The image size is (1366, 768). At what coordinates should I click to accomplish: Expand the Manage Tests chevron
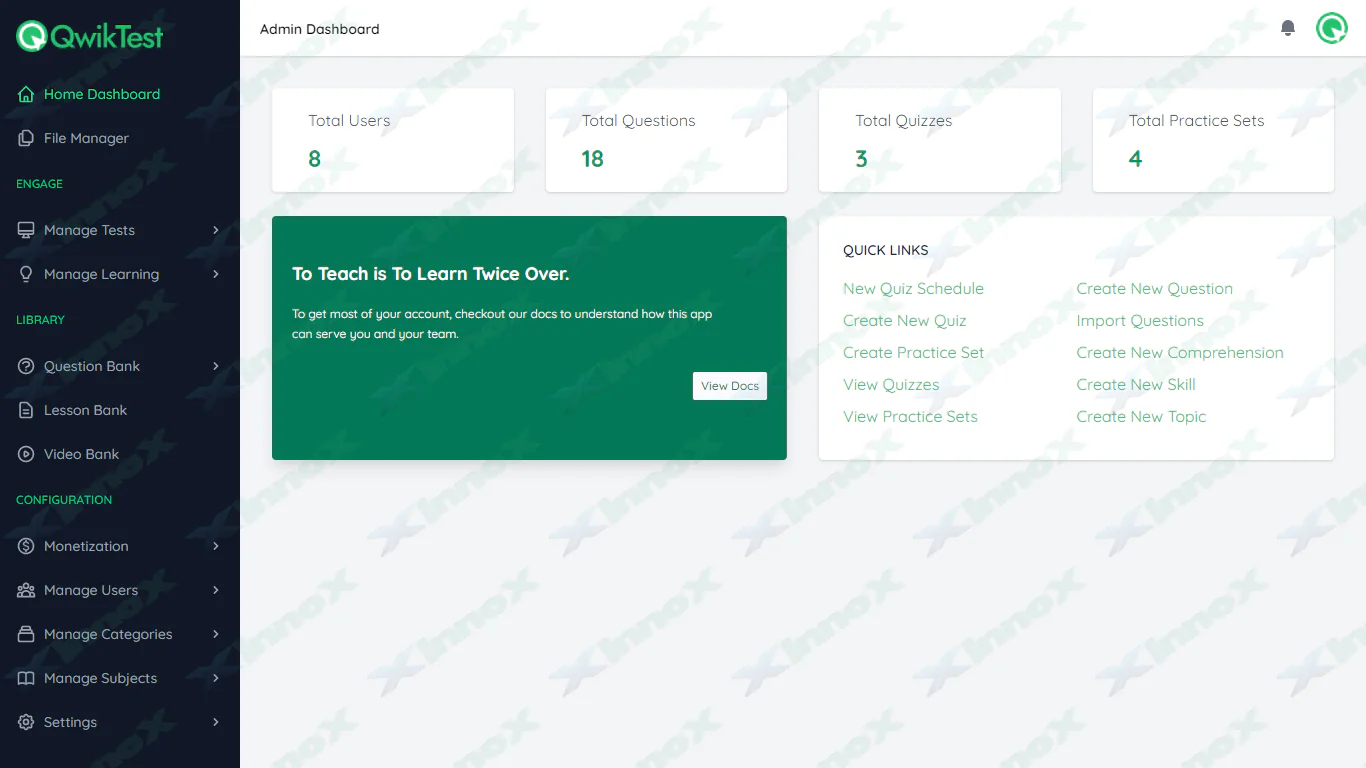(x=216, y=230)
